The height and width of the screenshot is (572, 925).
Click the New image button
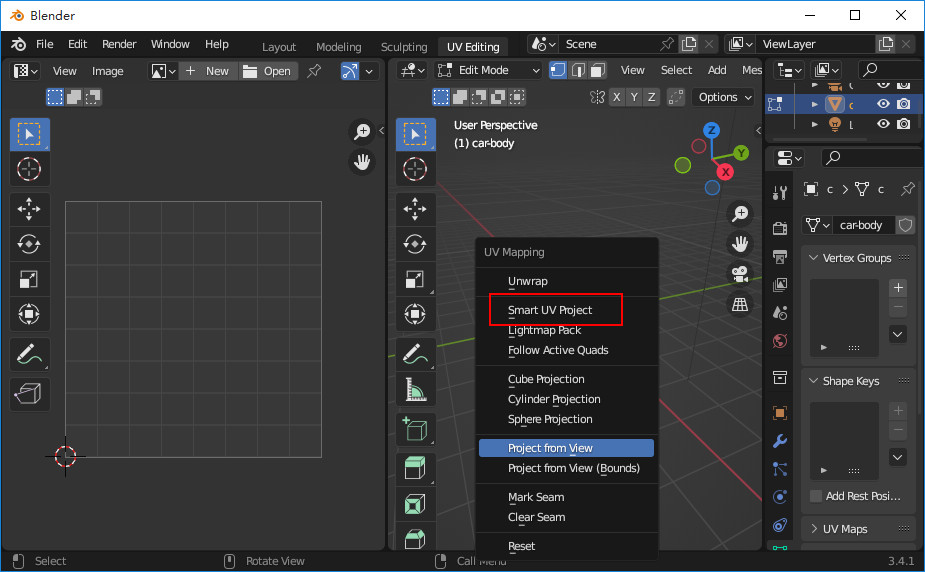click(207, 71)
